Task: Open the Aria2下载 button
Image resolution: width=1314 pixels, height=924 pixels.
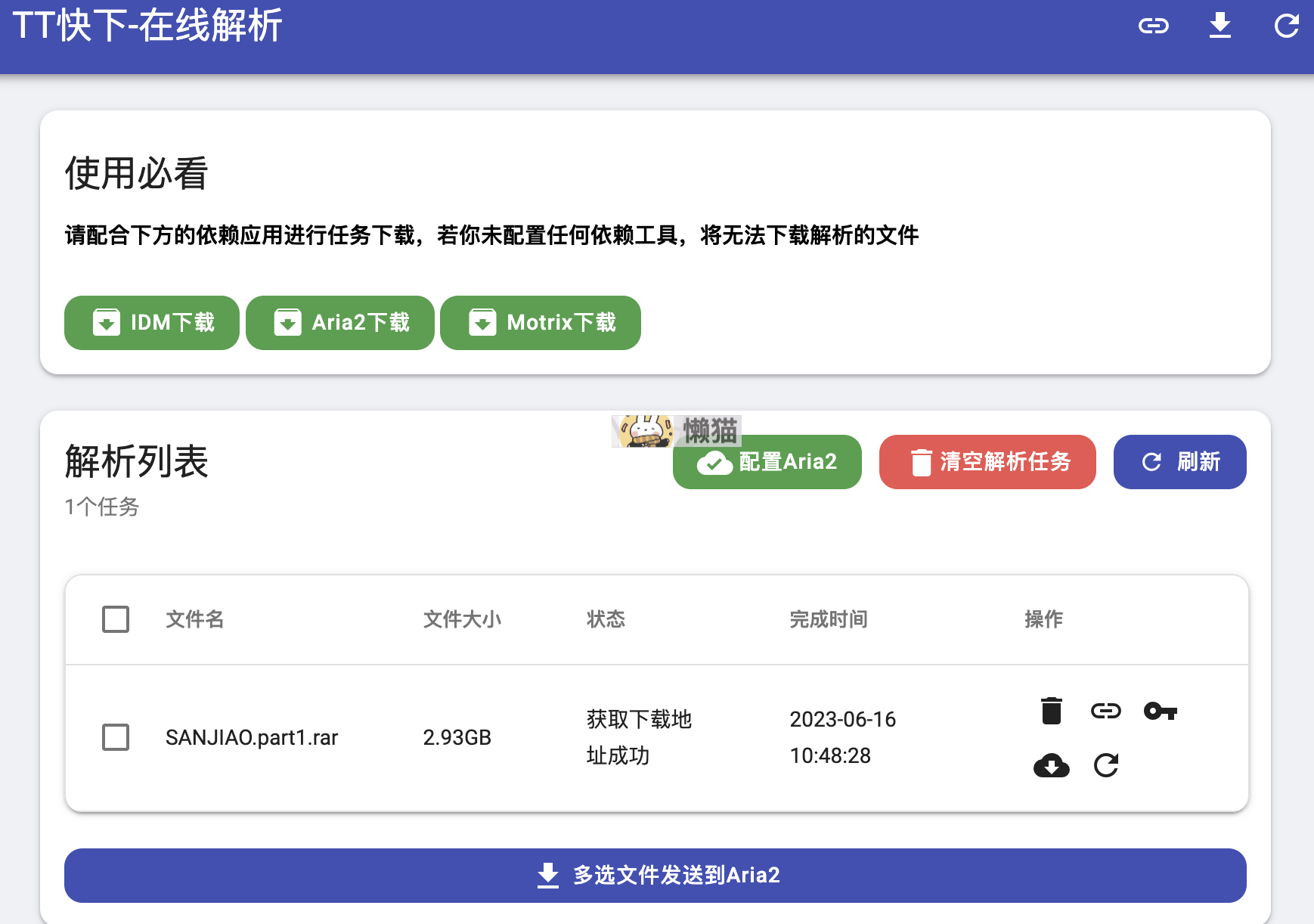Action: (x=340, y=323)
